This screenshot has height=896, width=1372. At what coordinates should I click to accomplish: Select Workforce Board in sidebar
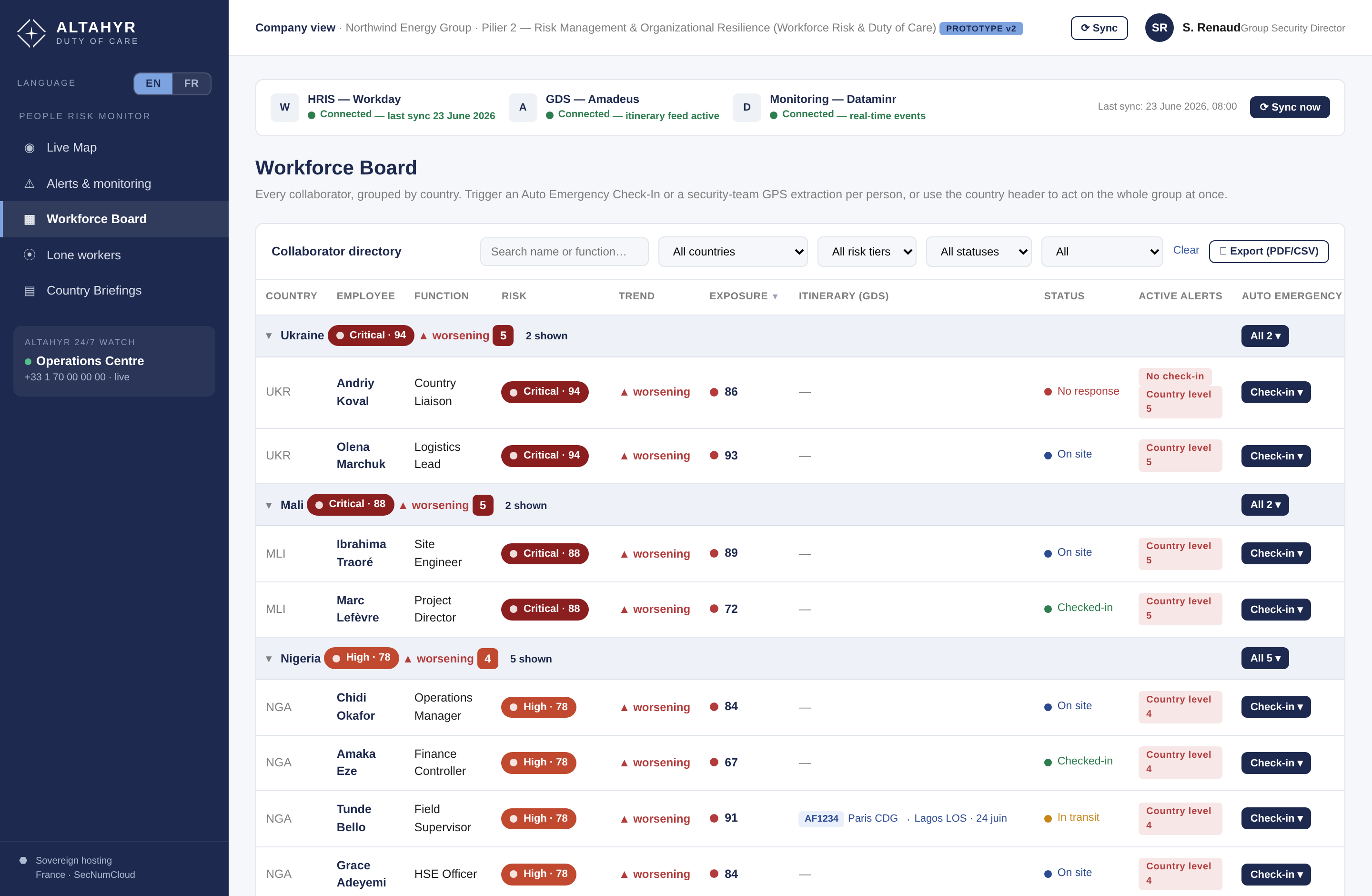(x=114, y=220)
